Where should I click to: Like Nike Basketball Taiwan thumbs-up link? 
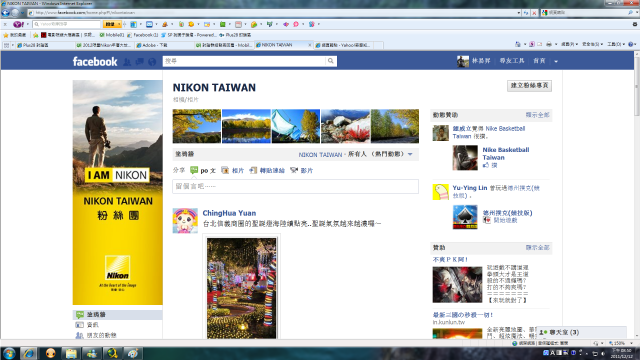click(490, 165)
